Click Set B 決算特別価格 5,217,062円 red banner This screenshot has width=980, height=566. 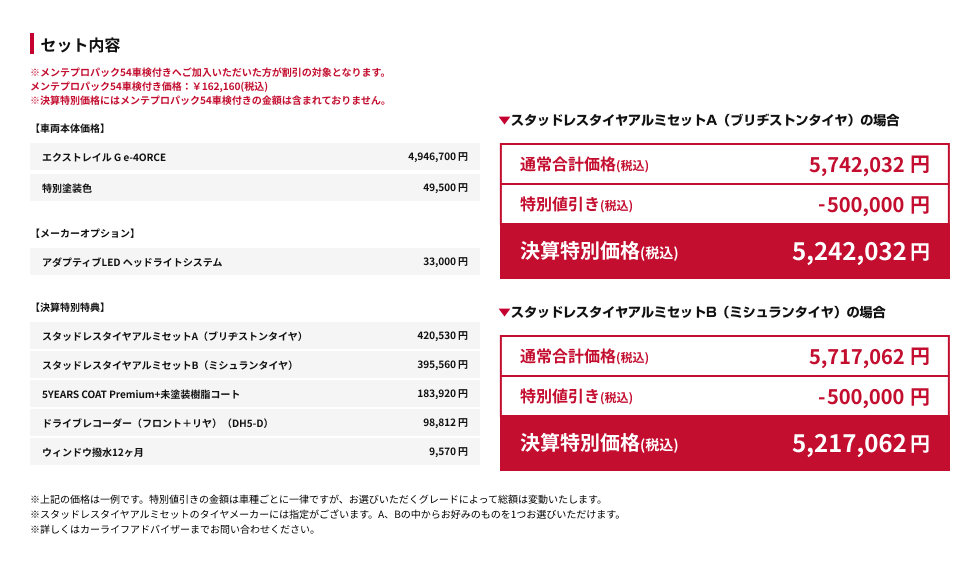[x=725, y=443]
